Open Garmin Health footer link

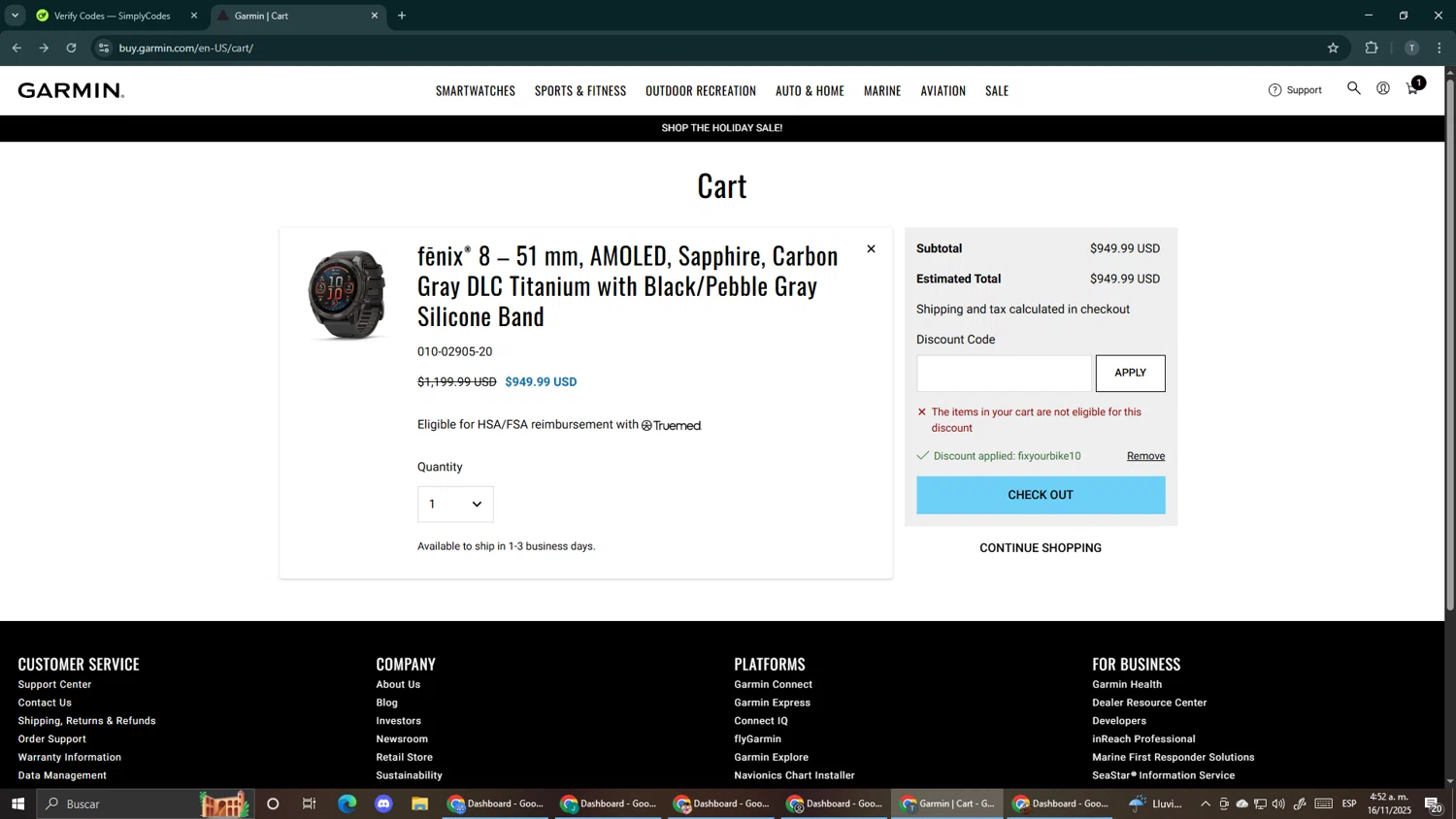pos(1127,684)
